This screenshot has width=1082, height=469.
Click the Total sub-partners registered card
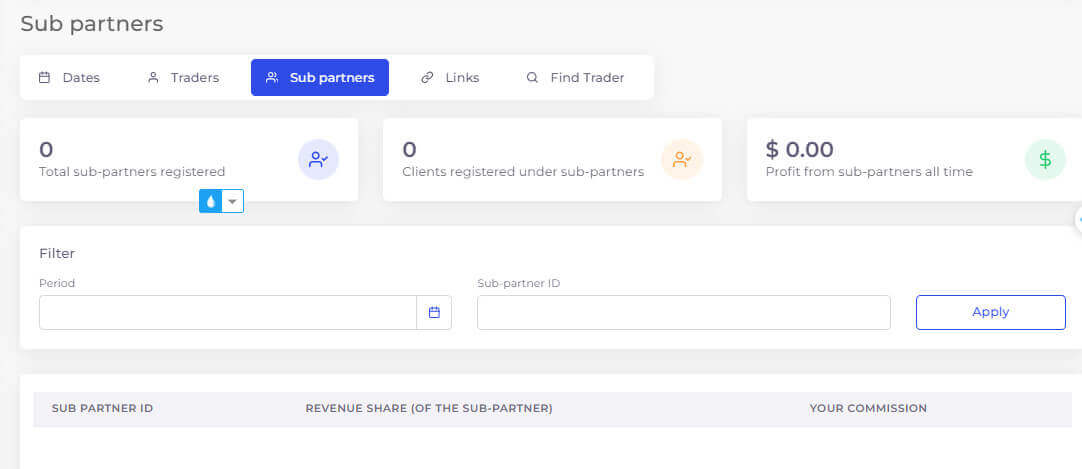pyautogui.click(x=189, y=159)
